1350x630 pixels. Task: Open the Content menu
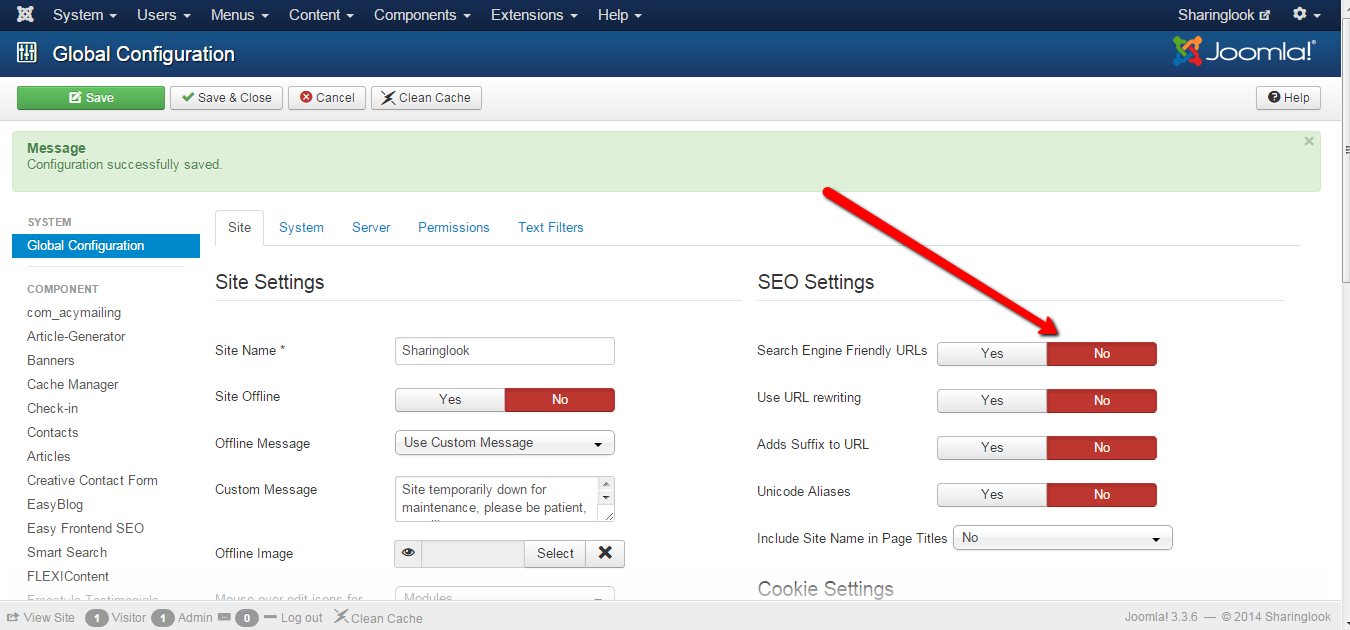(x=322, y=15)
